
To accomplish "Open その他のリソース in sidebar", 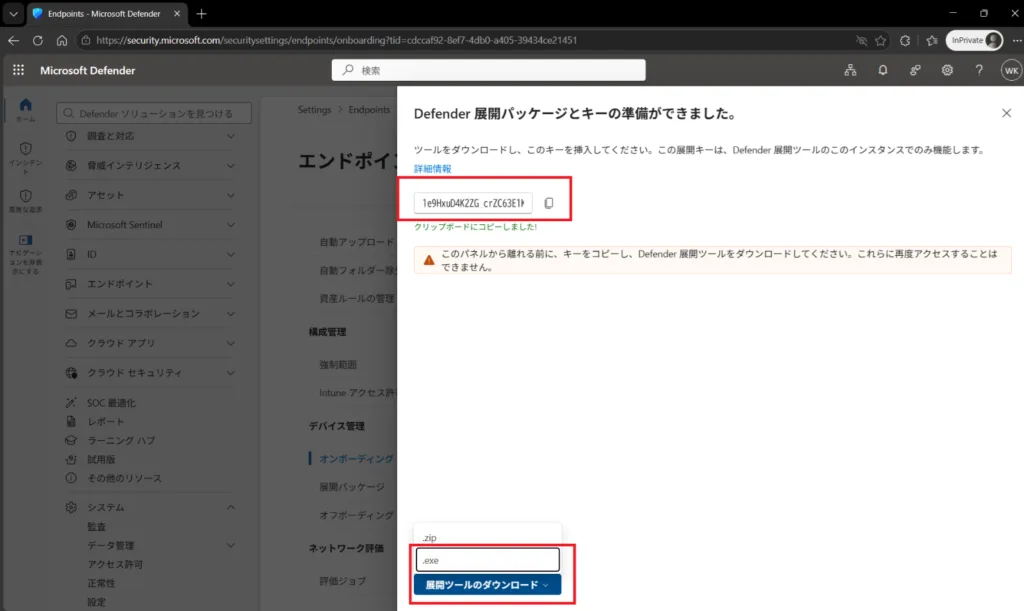I will pos(124,478).
